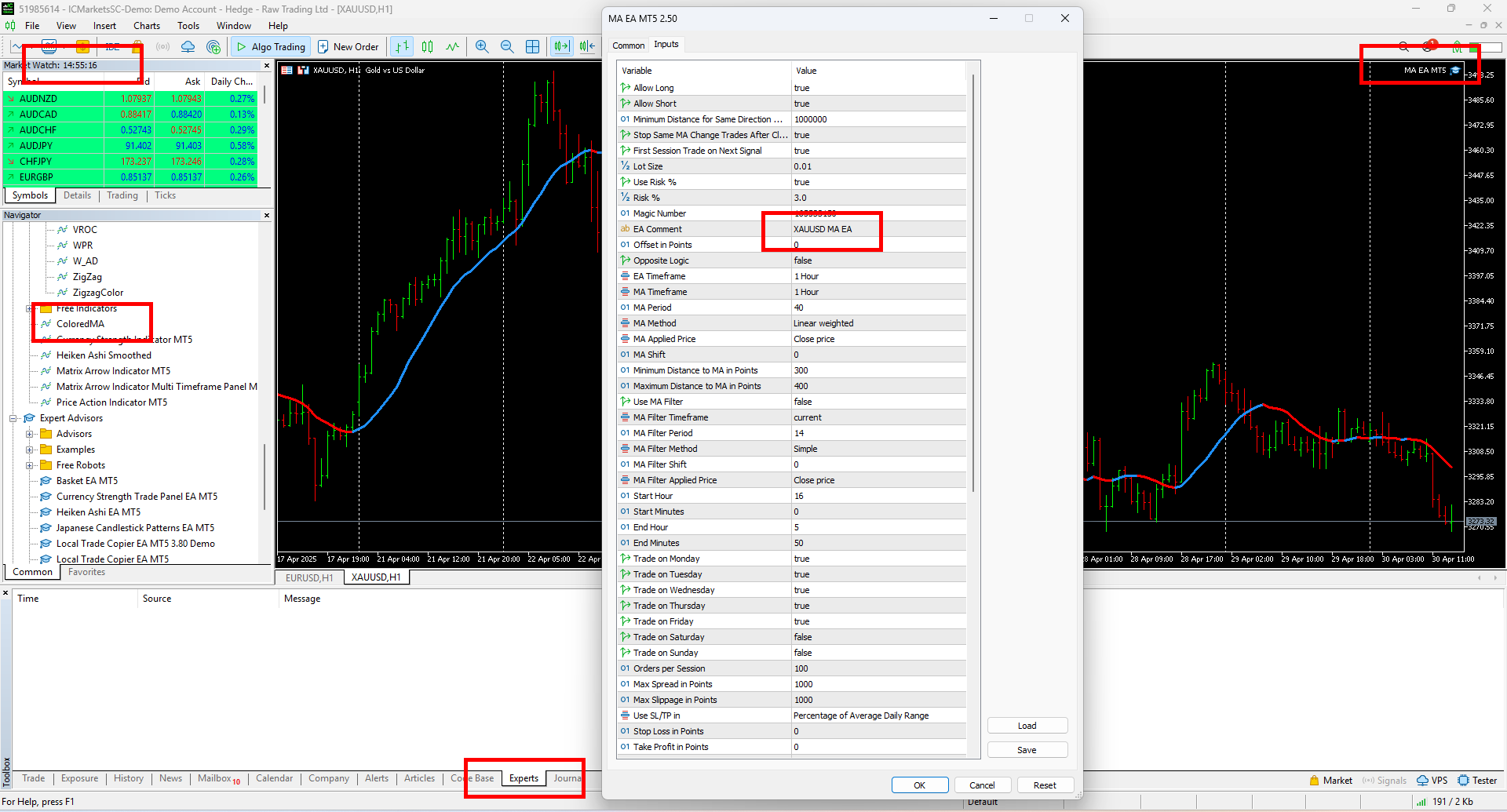
Task: Collapse the Expert Advisors tree node
Action: [x=13, y=418]
